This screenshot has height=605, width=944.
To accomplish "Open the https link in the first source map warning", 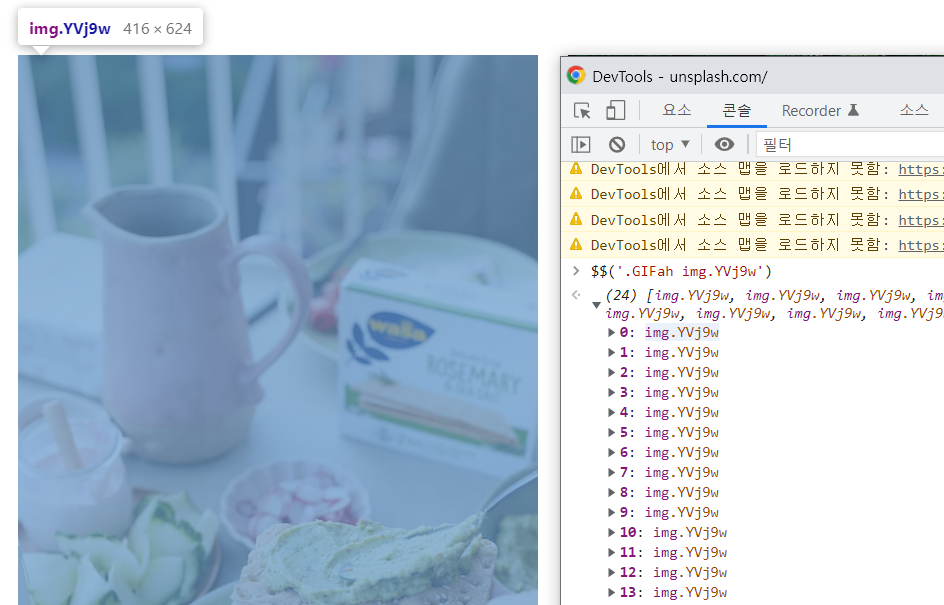I will 921,170.
